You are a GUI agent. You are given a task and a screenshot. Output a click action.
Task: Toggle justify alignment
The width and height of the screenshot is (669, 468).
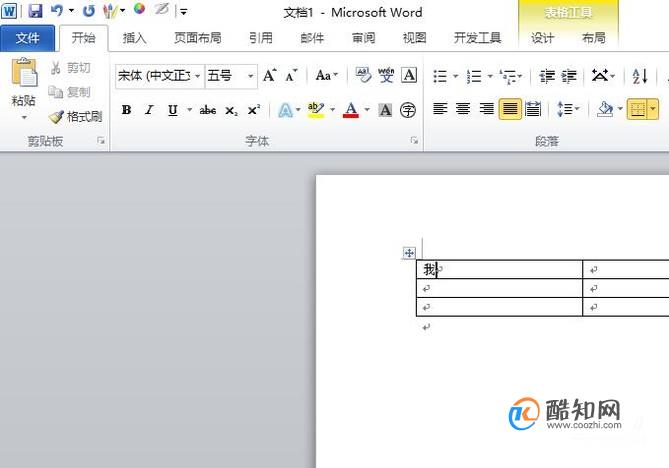pyautogui.click(x=510, y=109)
